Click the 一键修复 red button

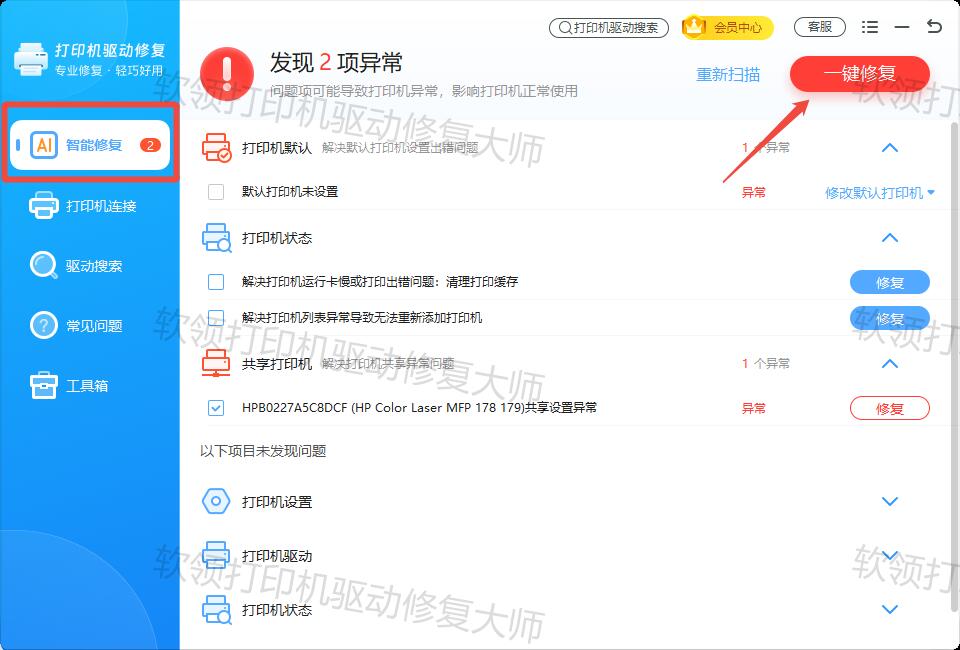pyautogui.click(x=860, y=73)
